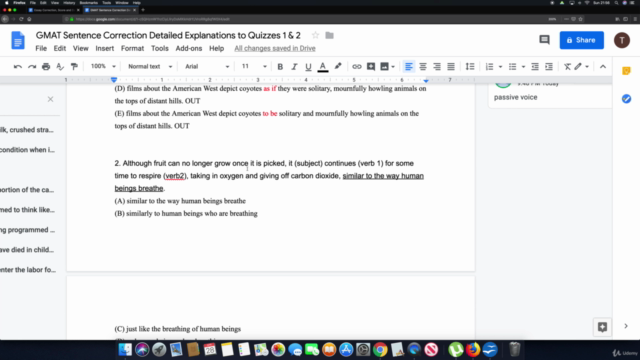Viewport: 640px width, 360px height.
Task: Set right text alignment
Action: tap(437, 67)
